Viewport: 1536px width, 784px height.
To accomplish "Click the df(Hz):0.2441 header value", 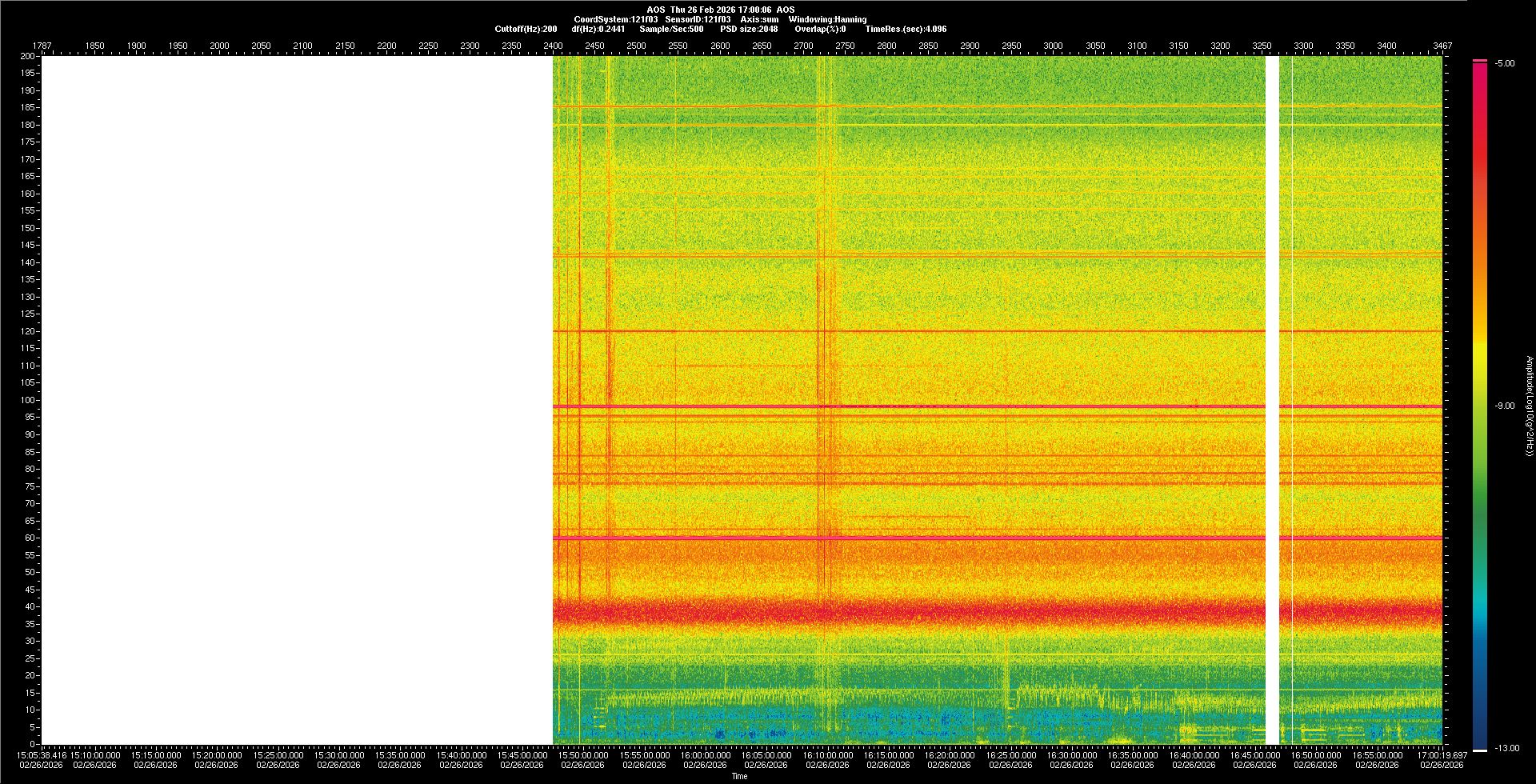I will pos(598,29).
